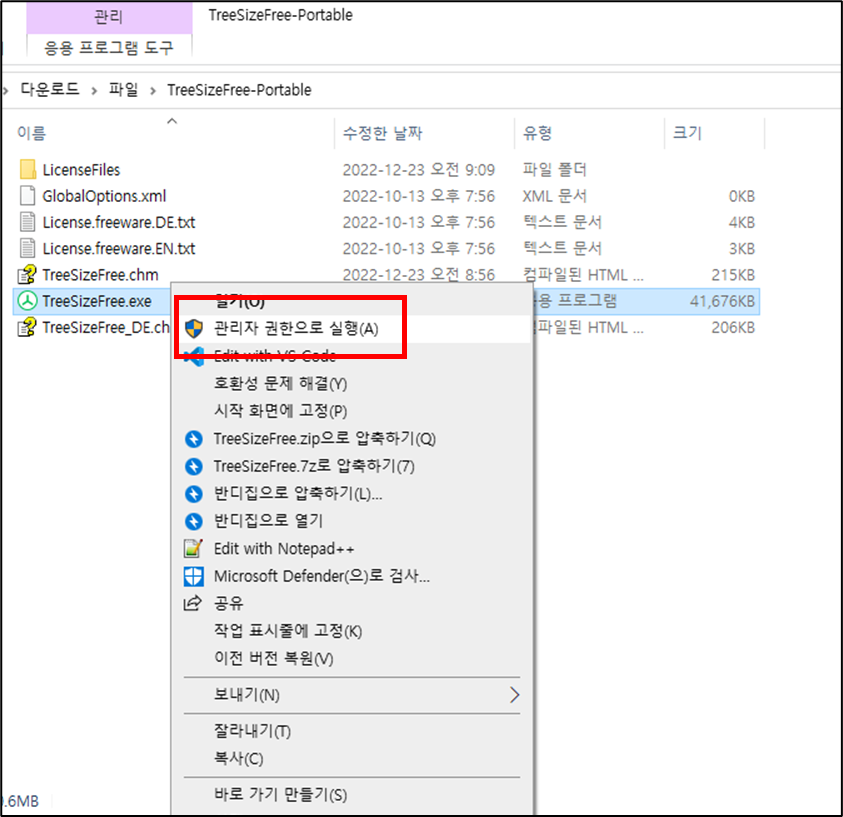Sort by 유형 column header
This screenshot has width=843, height=817.
(x=538, y=133)
